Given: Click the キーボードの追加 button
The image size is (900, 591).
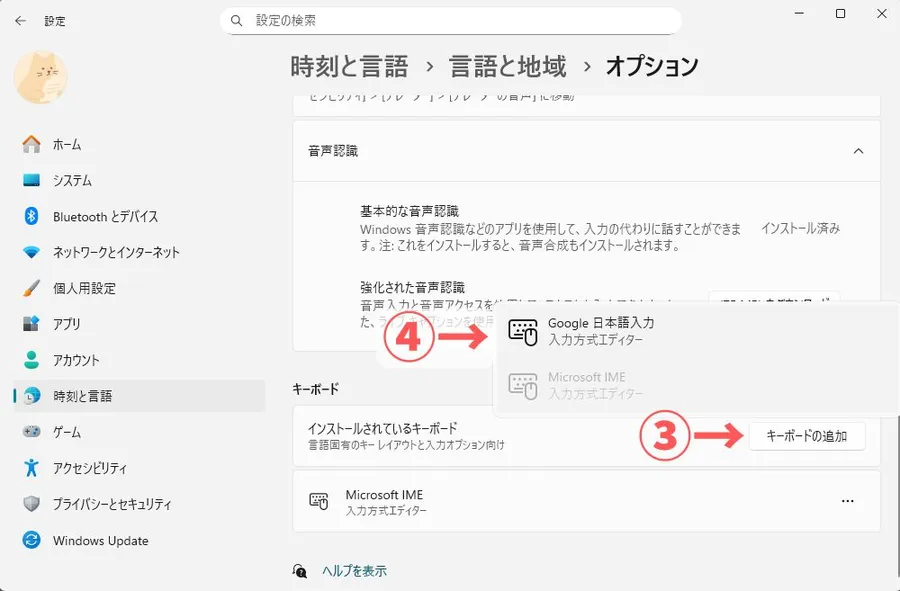Looking at the screenshot, I should (806, 436).
